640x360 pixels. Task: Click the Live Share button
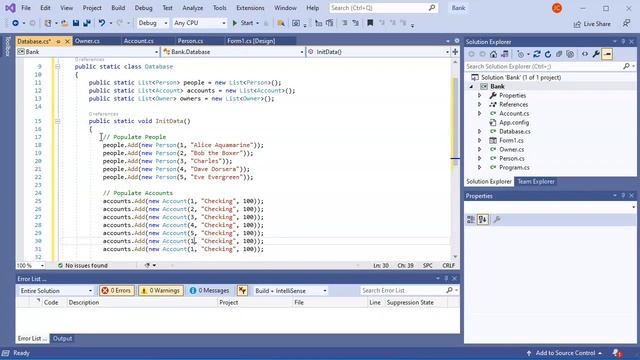[592, 24]
